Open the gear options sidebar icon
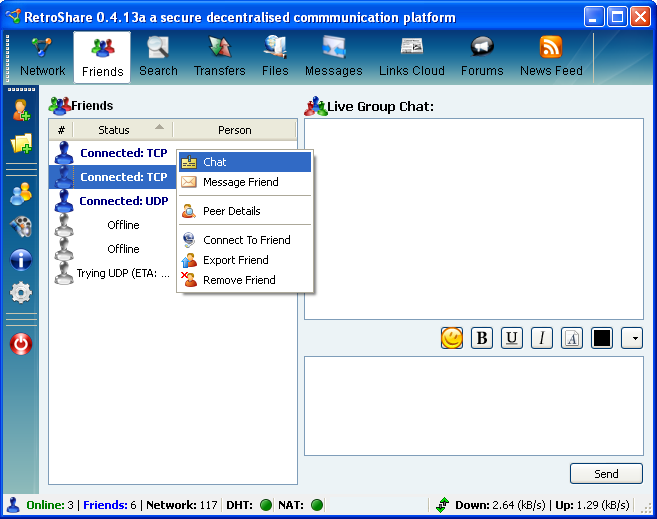 click(x=21, y=293)
